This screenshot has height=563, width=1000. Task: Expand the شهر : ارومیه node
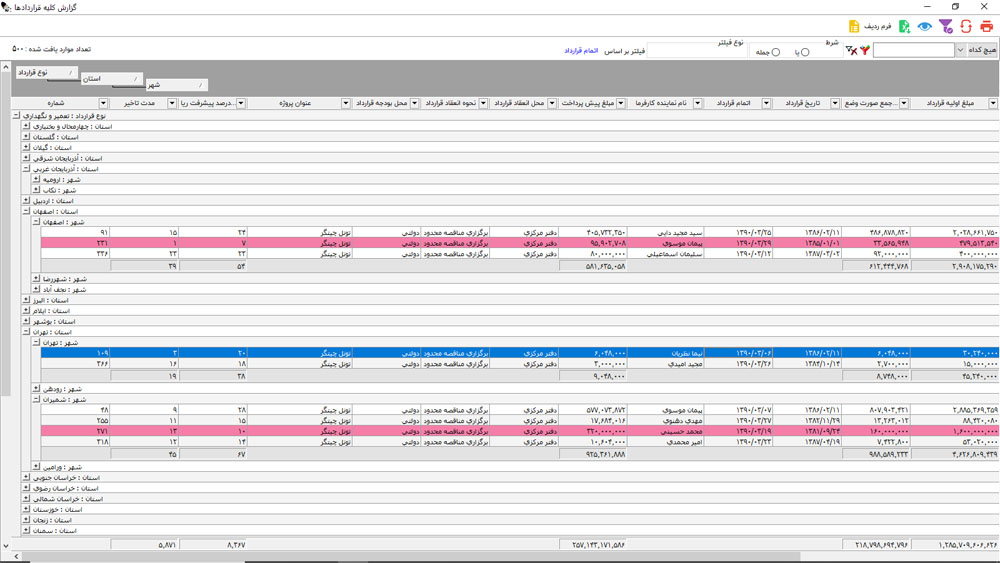(x=36, y=179)
